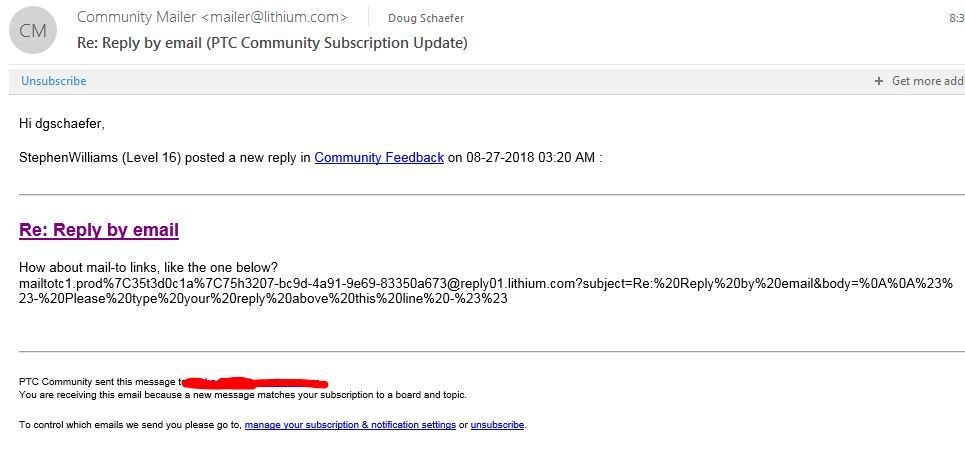Click the email subject line in the header
This screenshot has width=965, height=469.
pyautogui.click(x=272, y=43)
